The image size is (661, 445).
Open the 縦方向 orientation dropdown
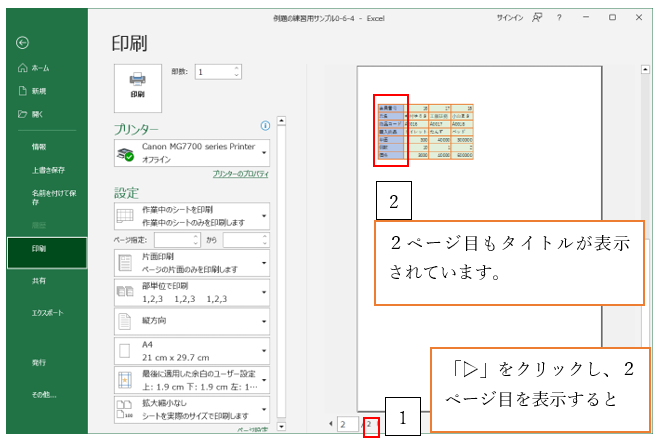tap(194, 322)
